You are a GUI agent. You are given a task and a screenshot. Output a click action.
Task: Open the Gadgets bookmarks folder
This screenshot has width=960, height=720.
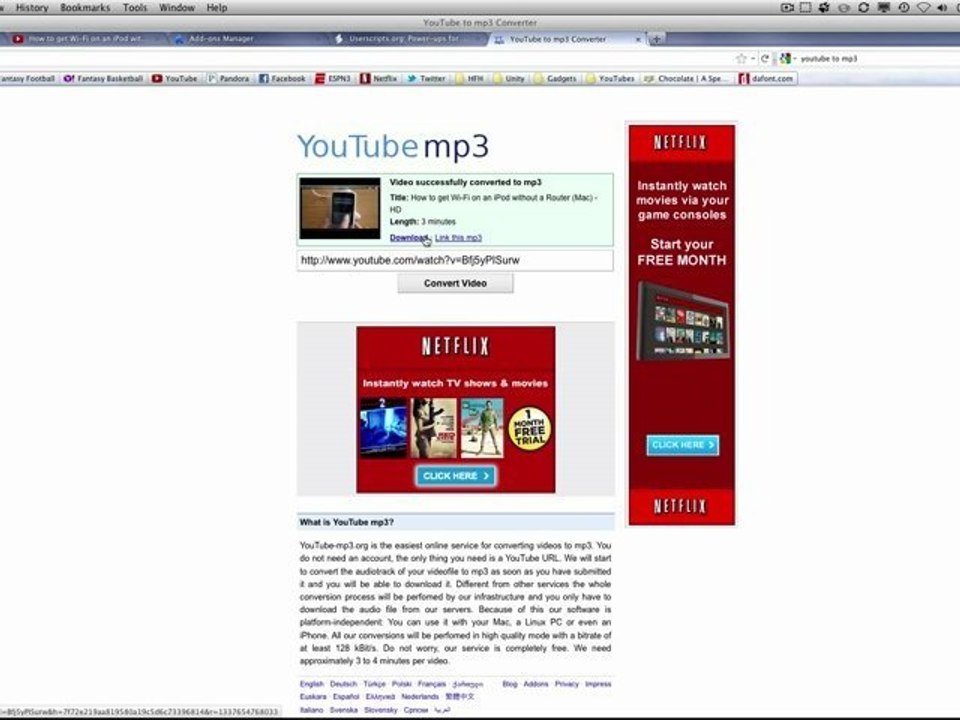click(x=555, y=79)
